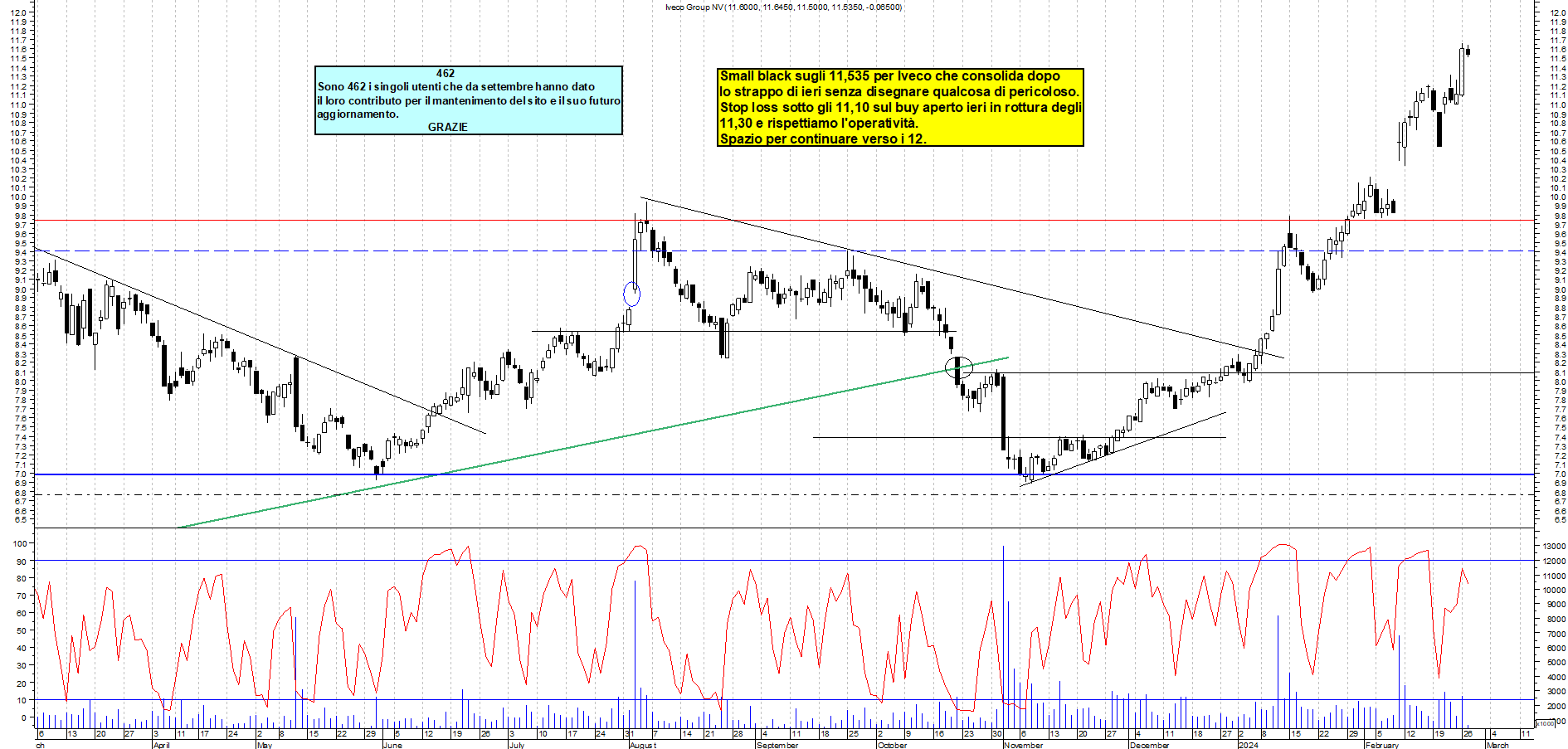Select the blue ellipse marking the August gap
Screen dimensions: 1568x749
(632, 294)
